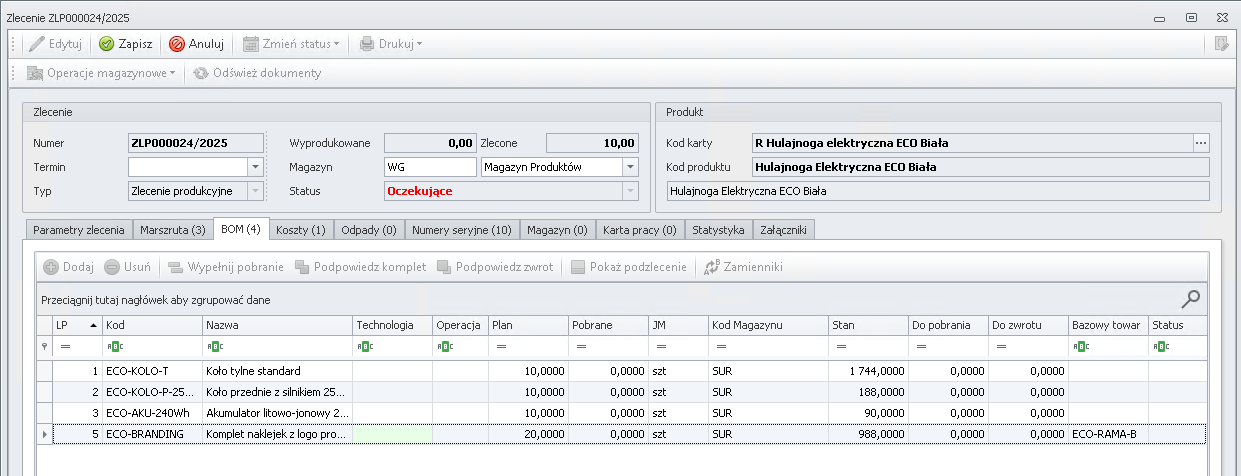The image size is (1241, 476).
Task: Switch to Numery seryjne (10) tab
Action: [x=462, y=230]
